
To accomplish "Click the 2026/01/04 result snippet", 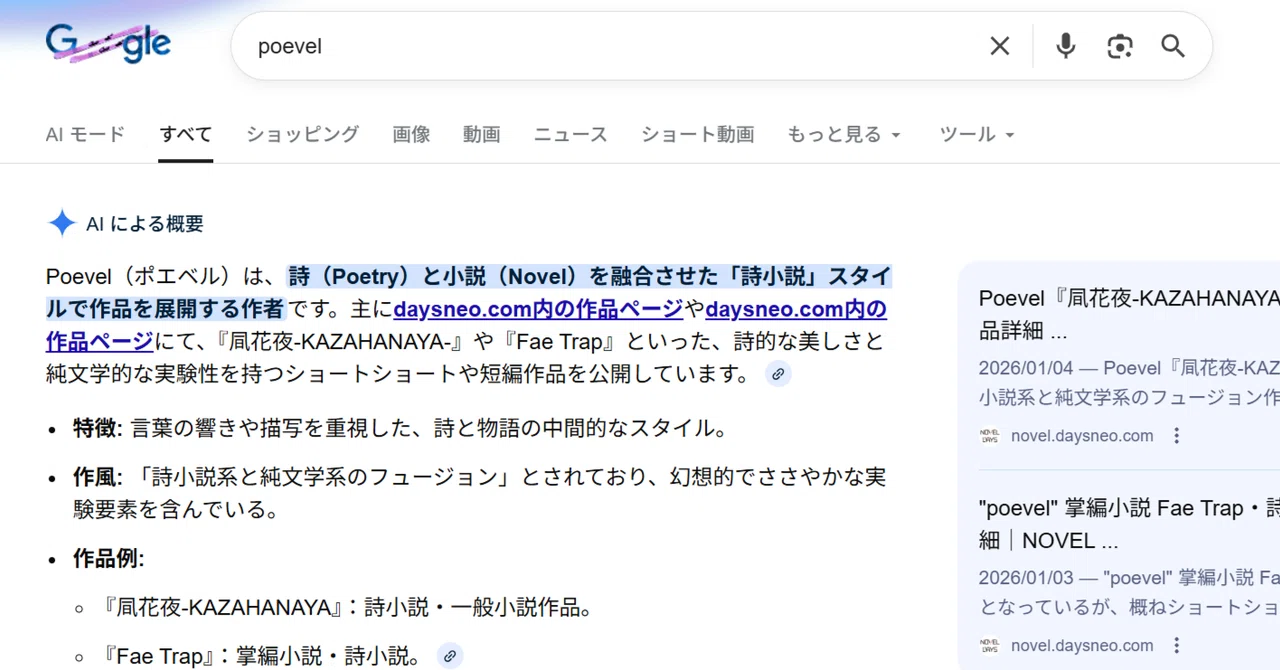I will (x=1129, y=382).
